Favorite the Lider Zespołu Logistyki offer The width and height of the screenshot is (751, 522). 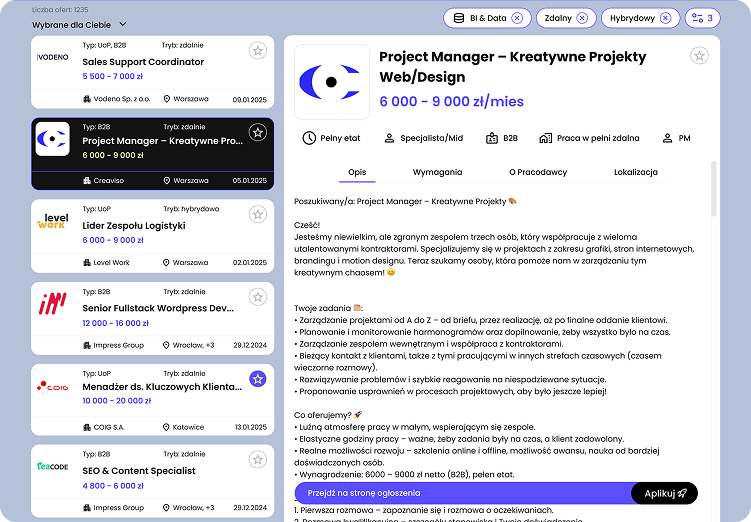tap(258, 215)
